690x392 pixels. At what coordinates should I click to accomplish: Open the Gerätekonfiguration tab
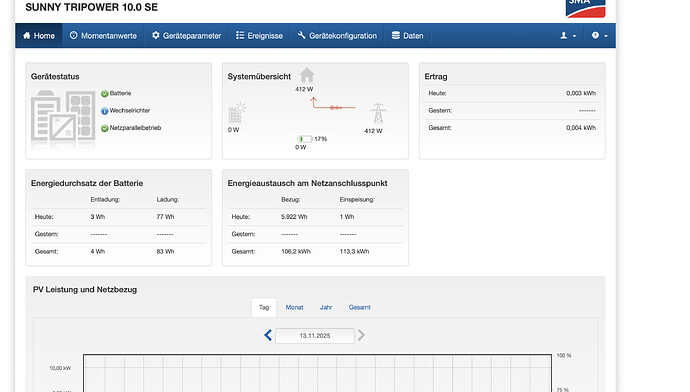point(338,36)
